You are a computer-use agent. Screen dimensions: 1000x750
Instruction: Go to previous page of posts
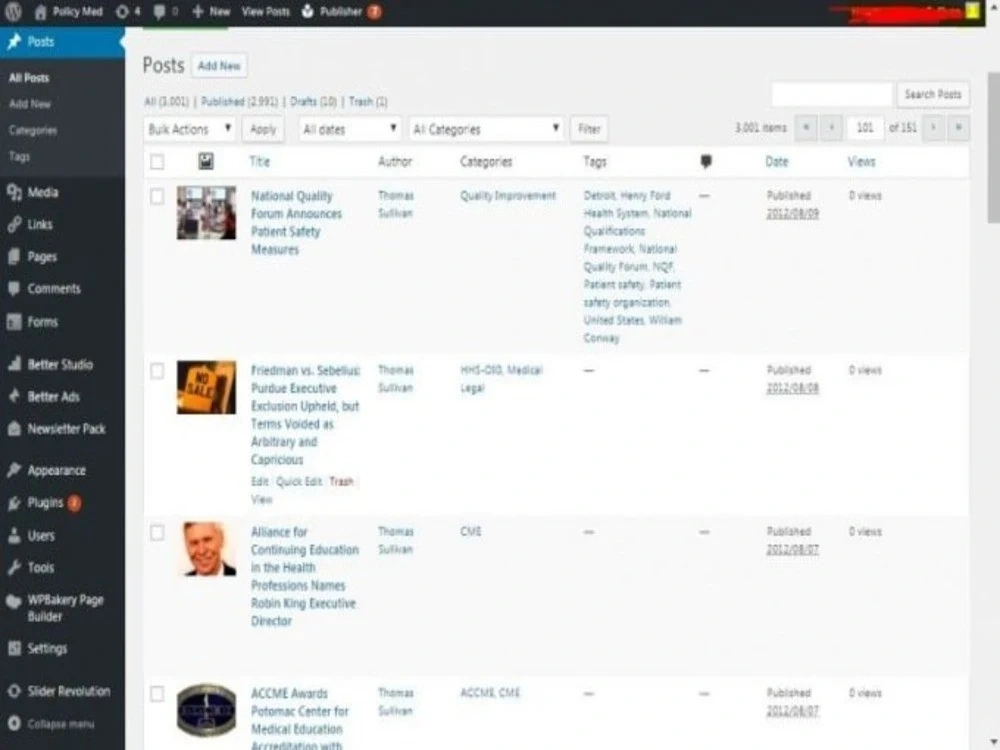click(831, 128)
